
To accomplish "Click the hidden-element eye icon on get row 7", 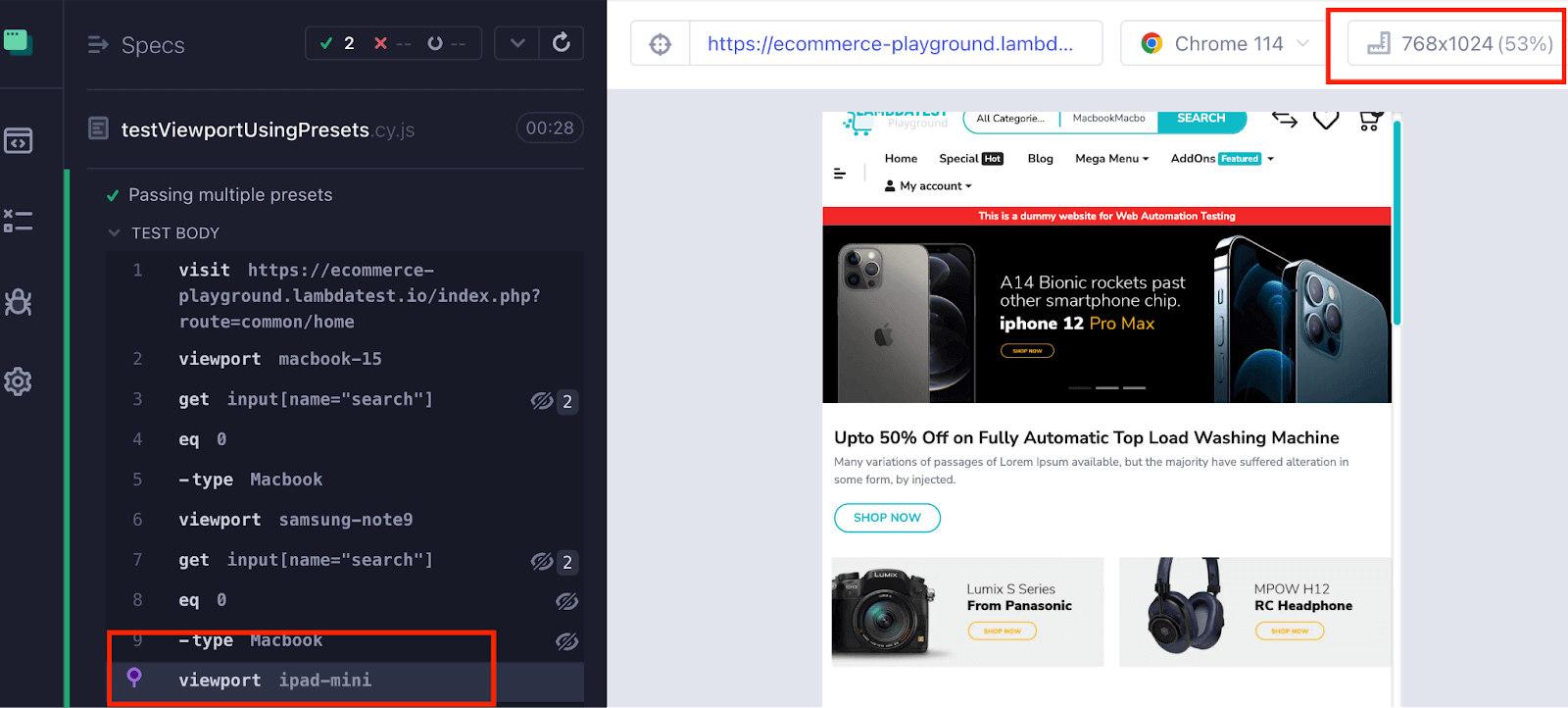I will [x=542, y=561].
